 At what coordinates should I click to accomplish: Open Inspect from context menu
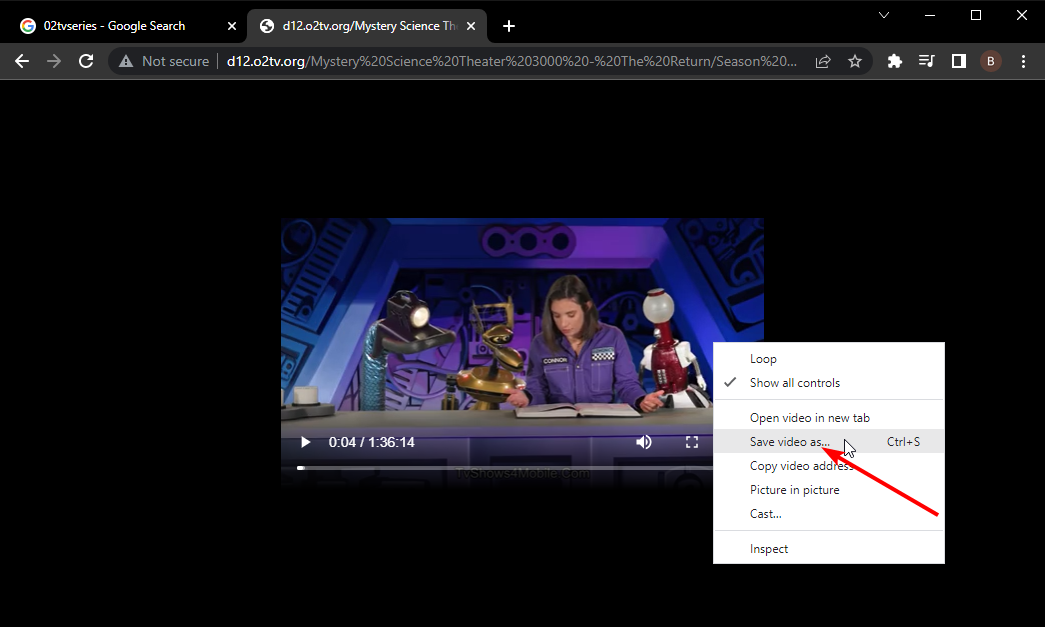tap(828, 548)
